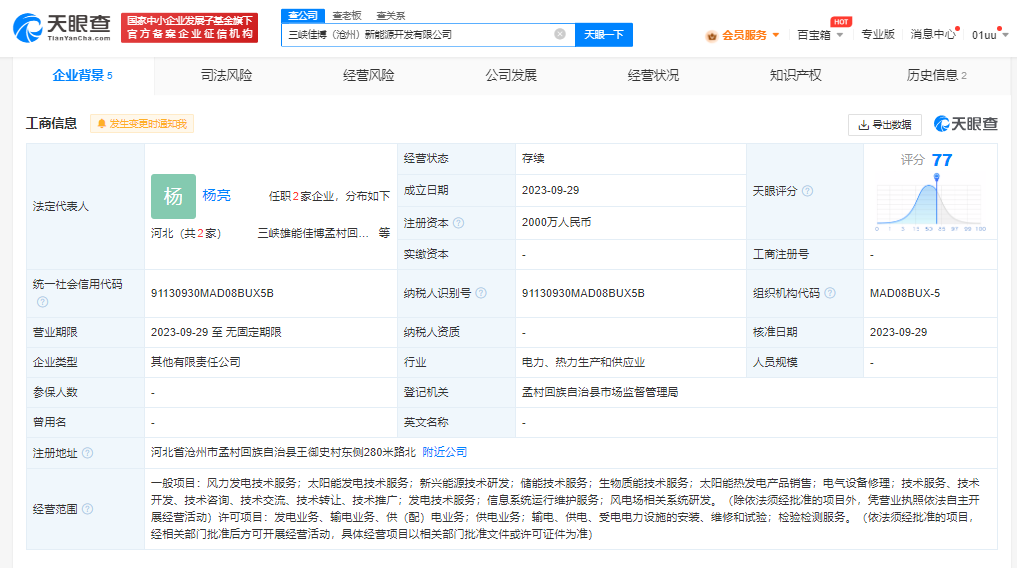Click the help icon beside 纳税人识别号
1017x568 pixels.
tap(481, 293)
